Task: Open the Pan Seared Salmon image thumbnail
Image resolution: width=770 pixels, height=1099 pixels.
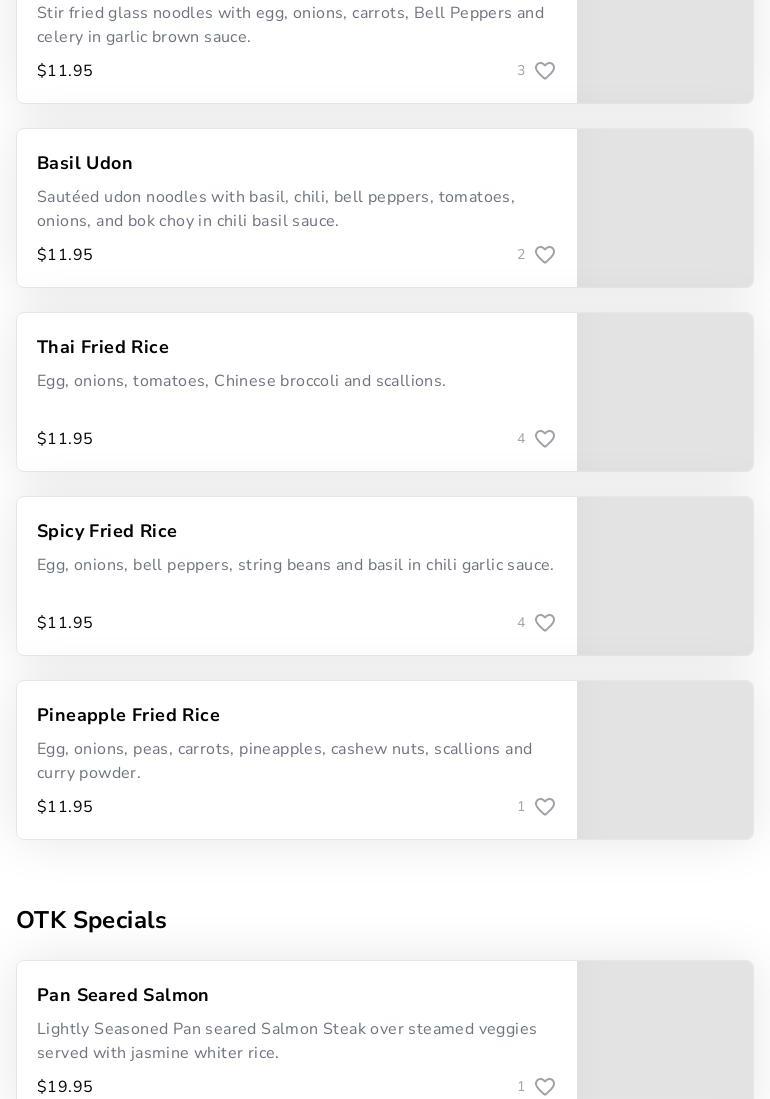Action: 665,1030
